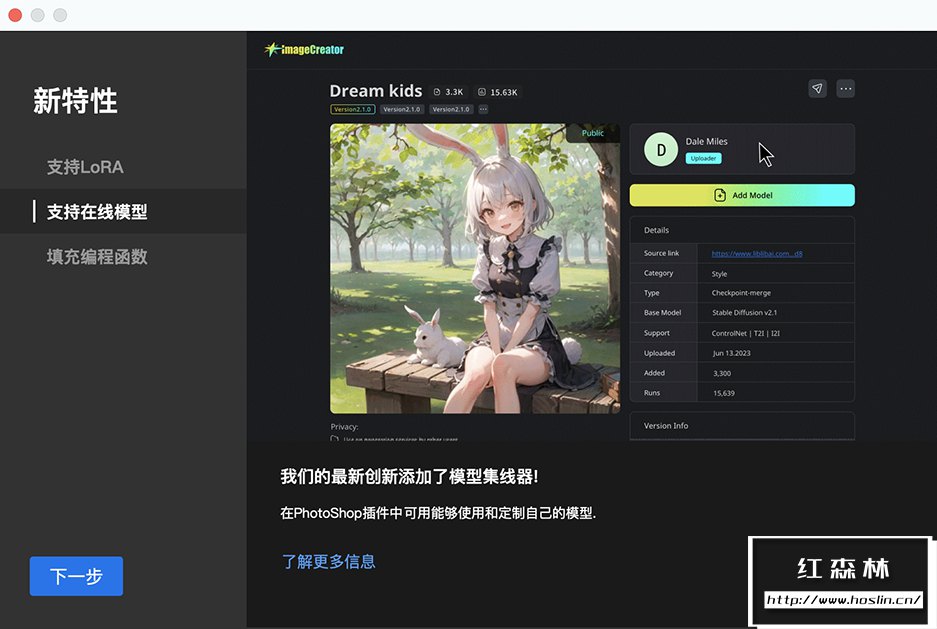Click the paper plane share icon
Viewport: 937px width, 629px height.
(x=817, y=88)
